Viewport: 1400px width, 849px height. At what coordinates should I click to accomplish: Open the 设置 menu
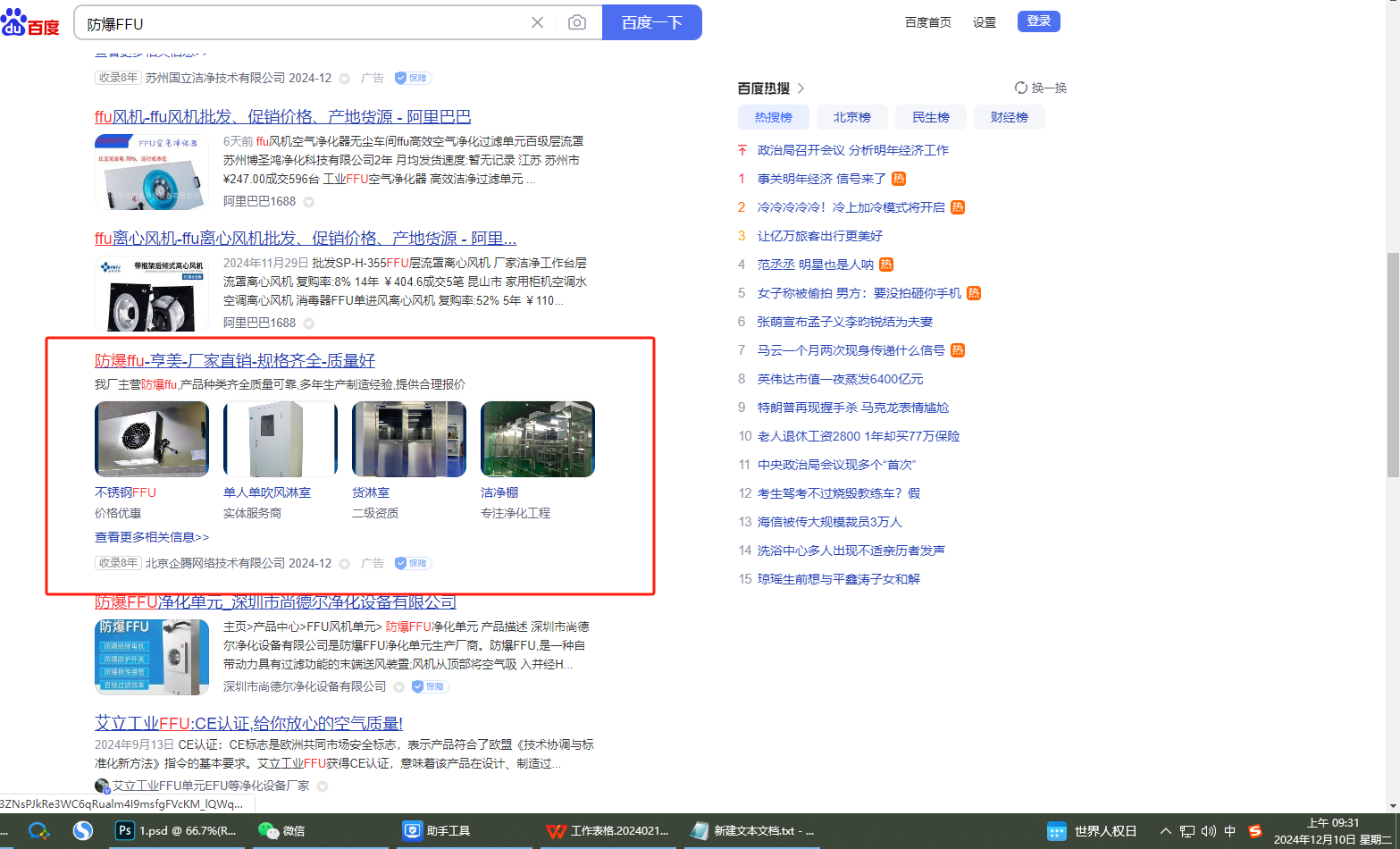pos(985,22)
